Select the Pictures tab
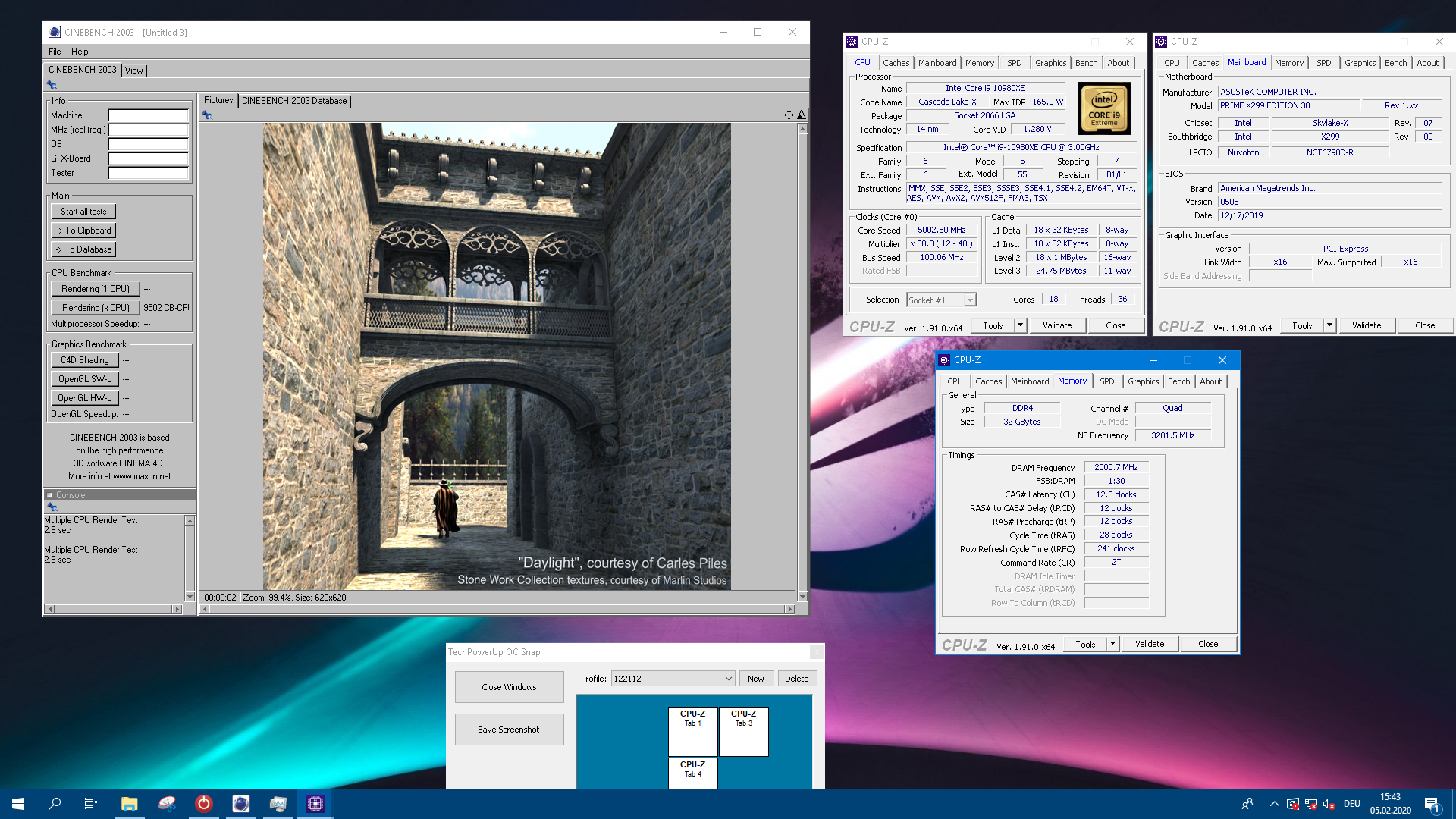The height and width of the screenshot is (819, 1456). point(218,100)
